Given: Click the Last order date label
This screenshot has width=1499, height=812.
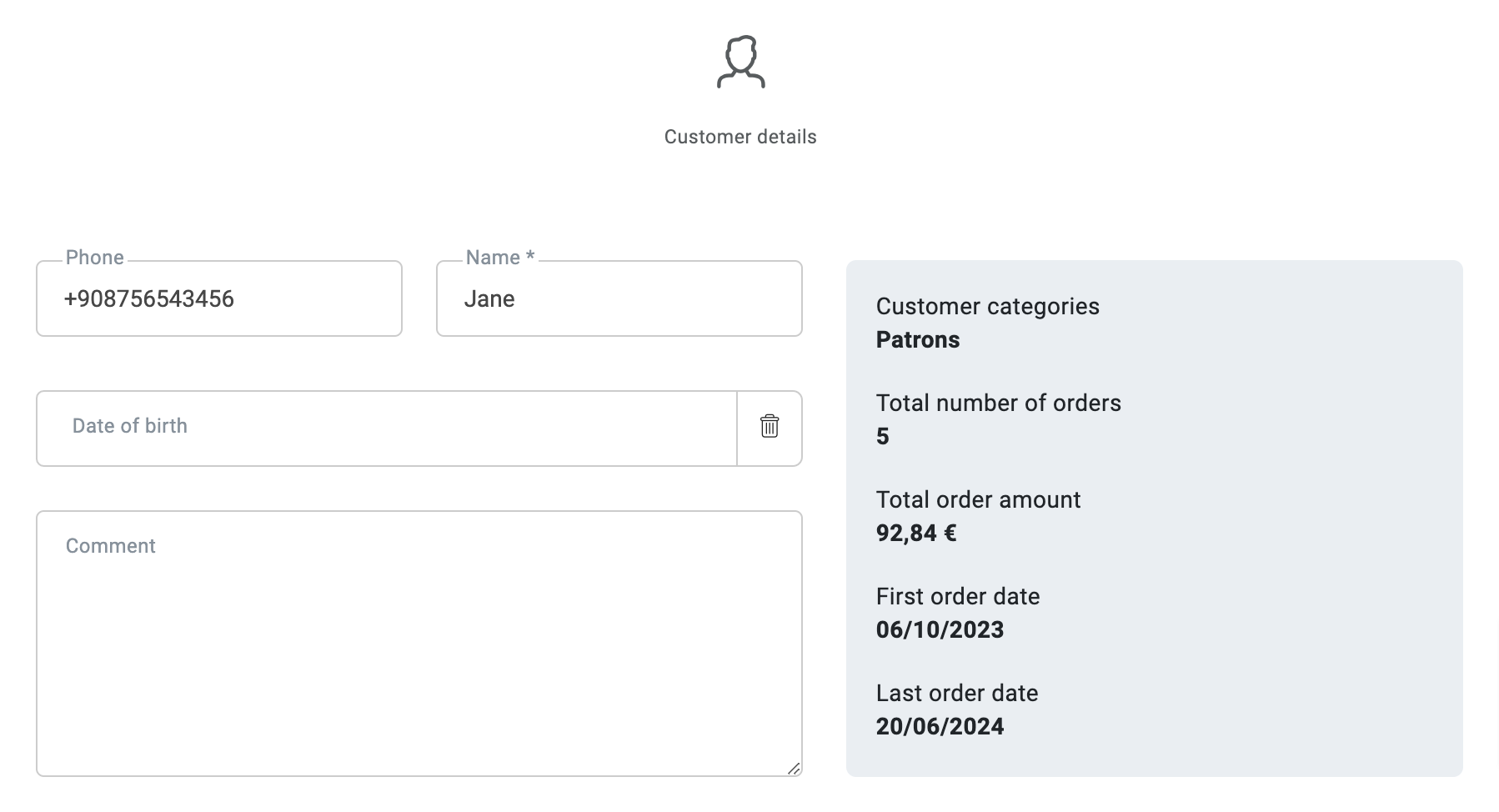Looking at the screenshot, I should click(x=956, y=694).
